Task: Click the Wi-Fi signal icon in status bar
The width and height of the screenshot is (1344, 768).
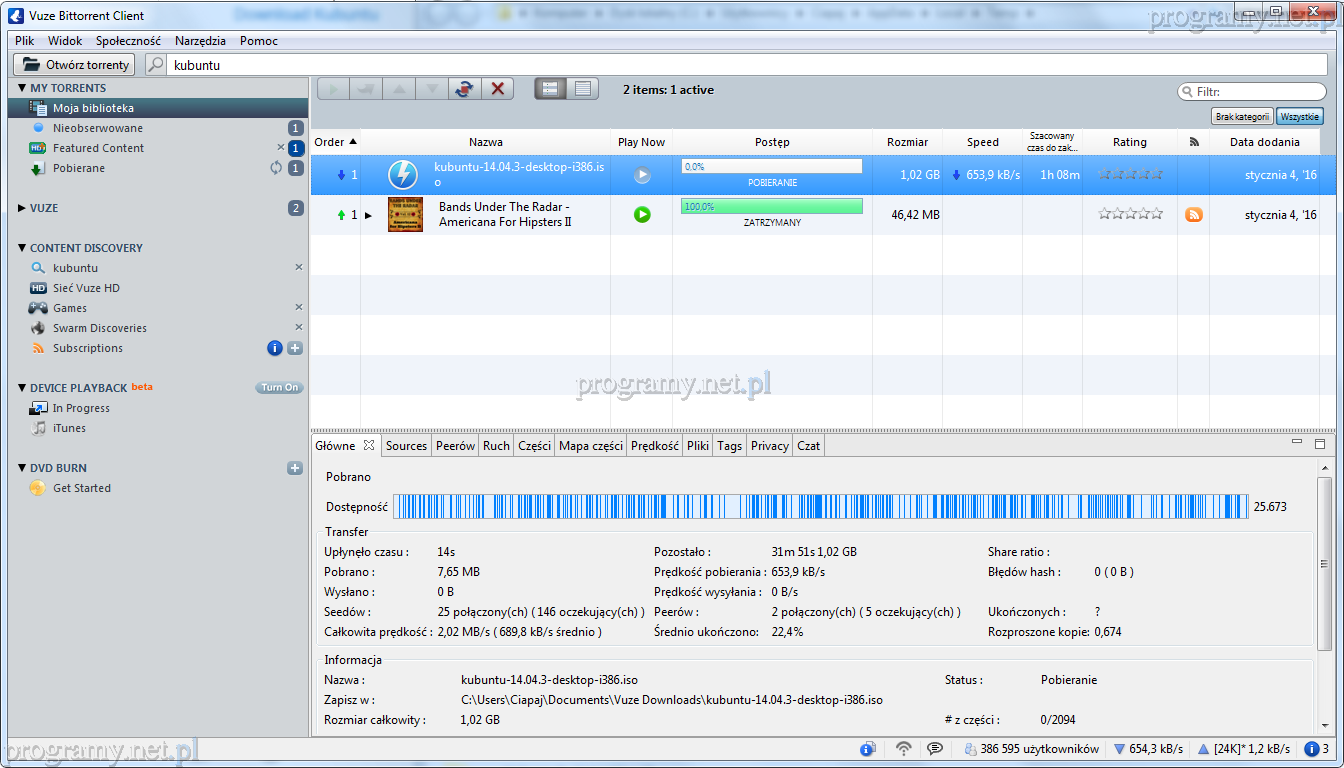Action: [x=904, y=749]
